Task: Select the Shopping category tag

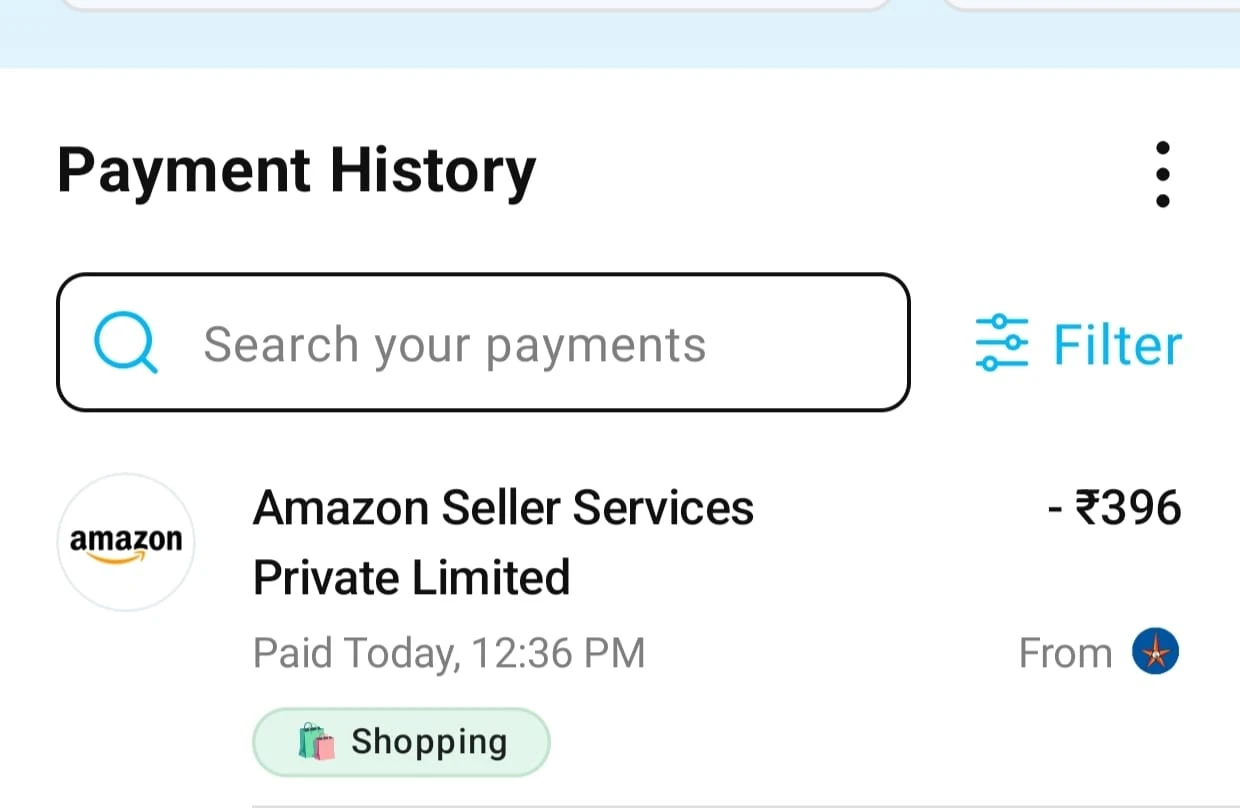Action: (401, 742)
